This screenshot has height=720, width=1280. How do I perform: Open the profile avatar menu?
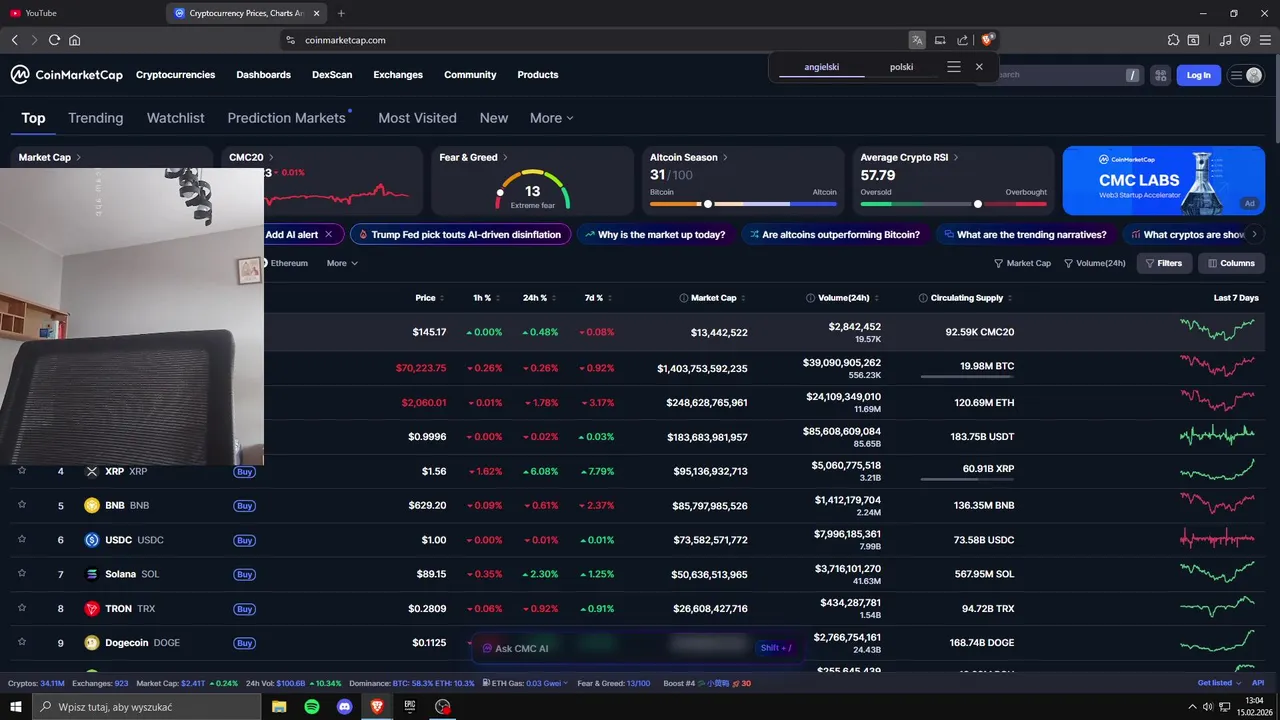tap(1246, 75)
